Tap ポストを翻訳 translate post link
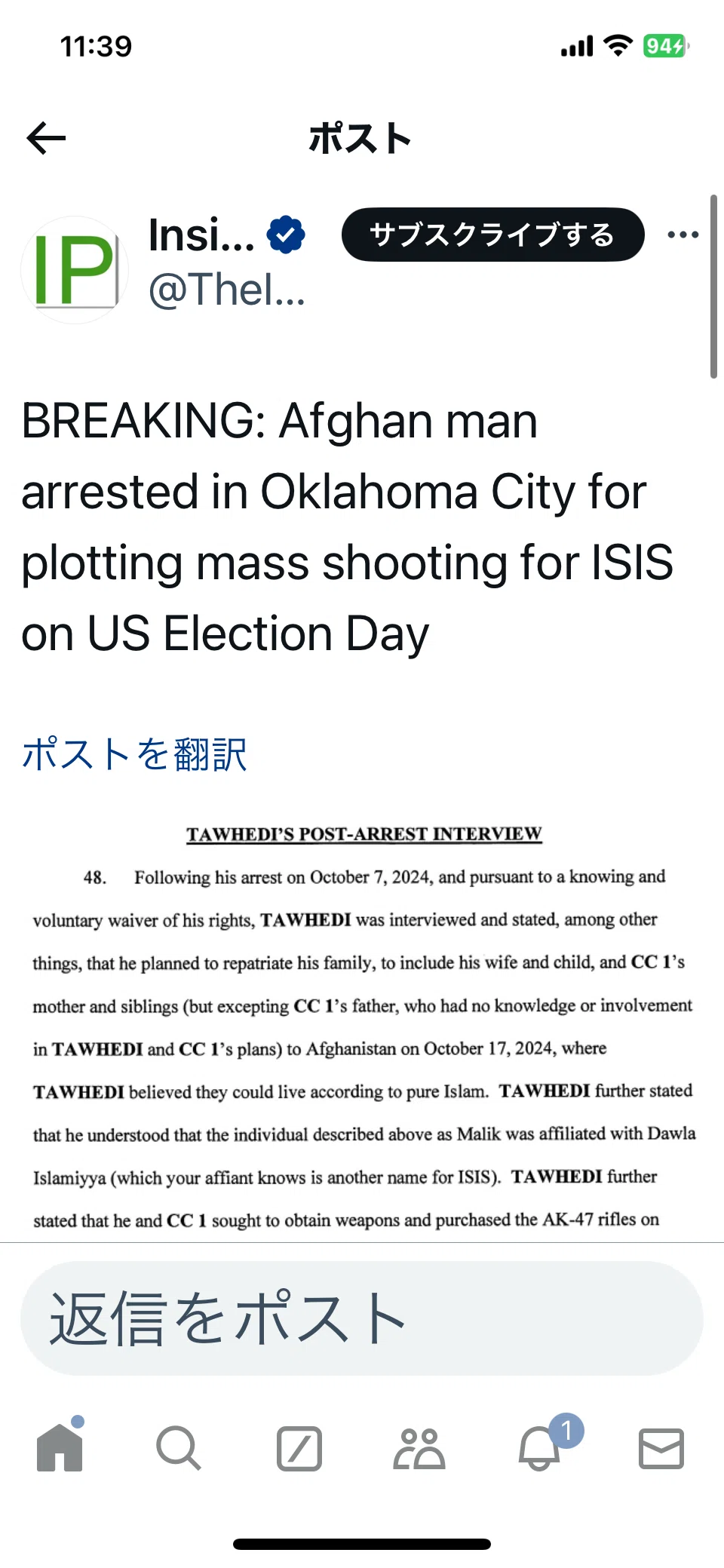 point(134,754)
